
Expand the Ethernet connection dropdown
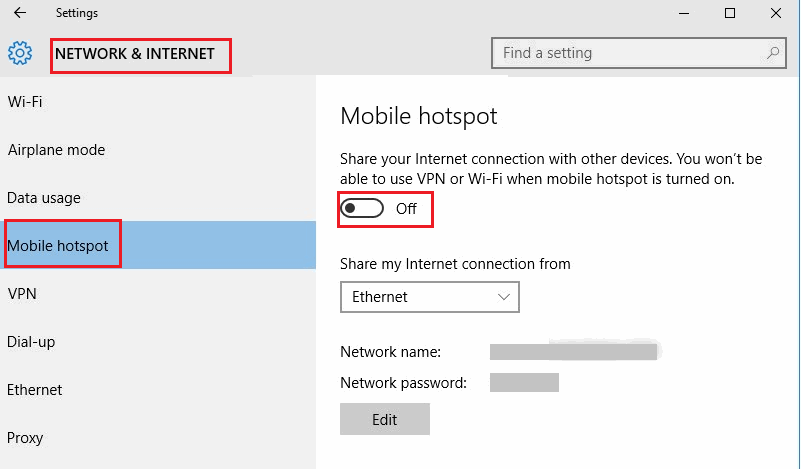430,297
